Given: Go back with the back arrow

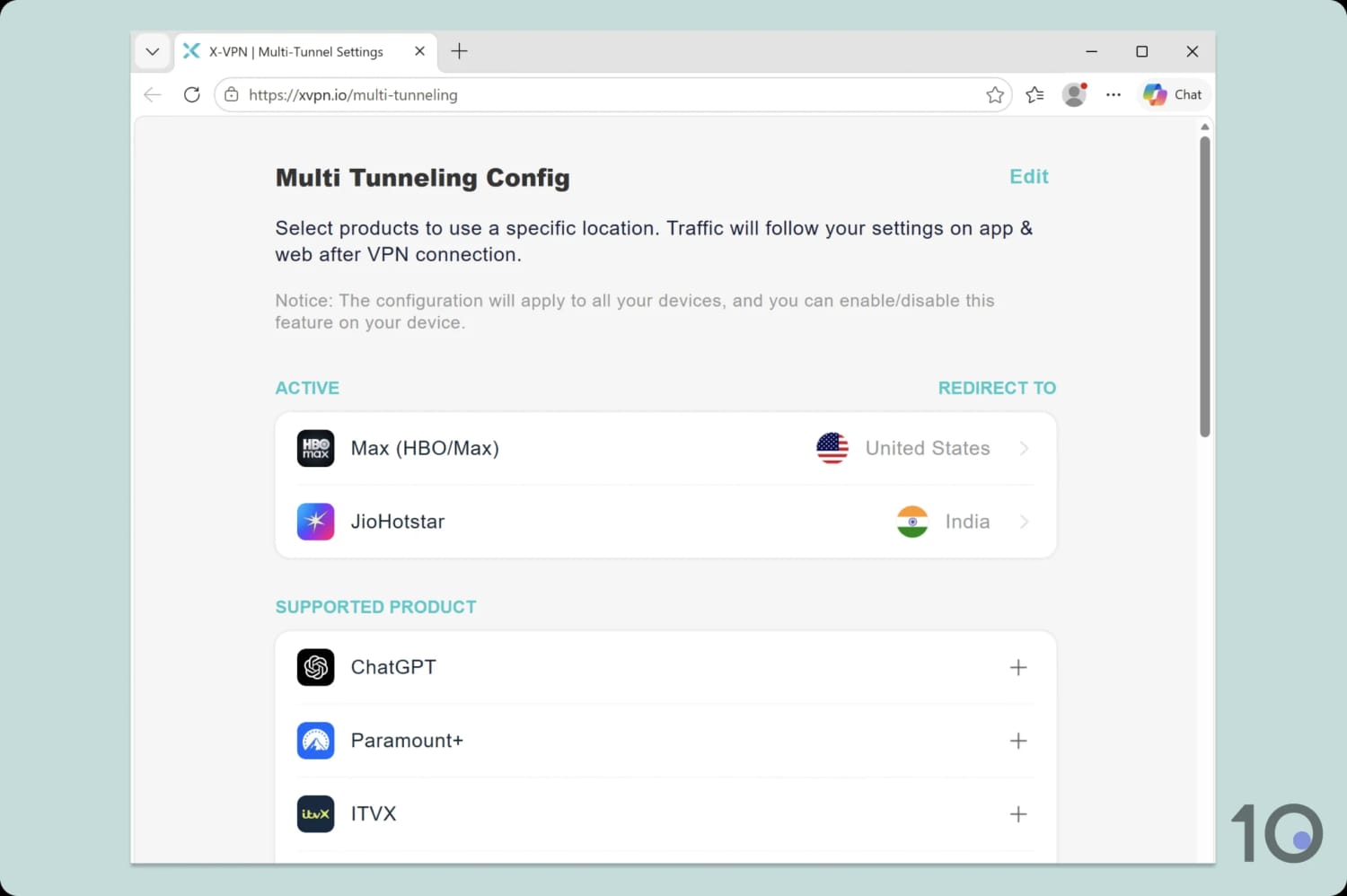Looking at the screenshot, I should pyautogui.click(x=153, y=94).
